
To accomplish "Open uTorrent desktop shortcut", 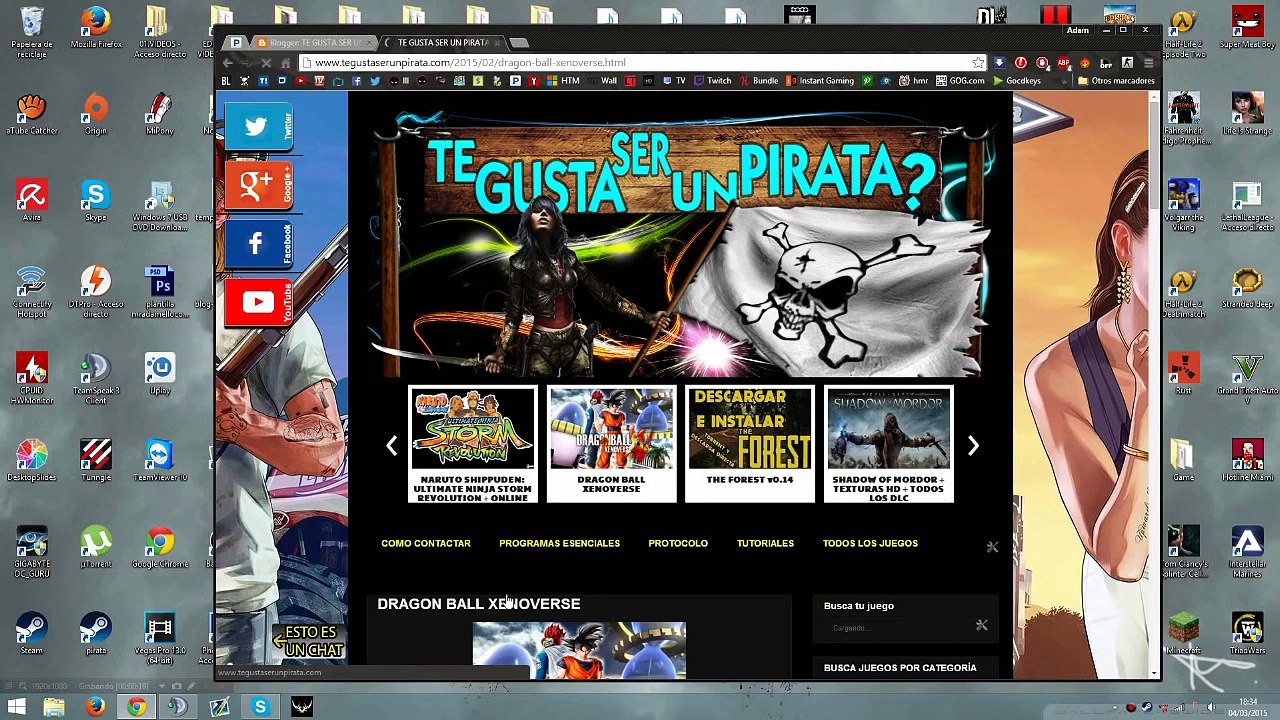I will click(x=96, y=547).
